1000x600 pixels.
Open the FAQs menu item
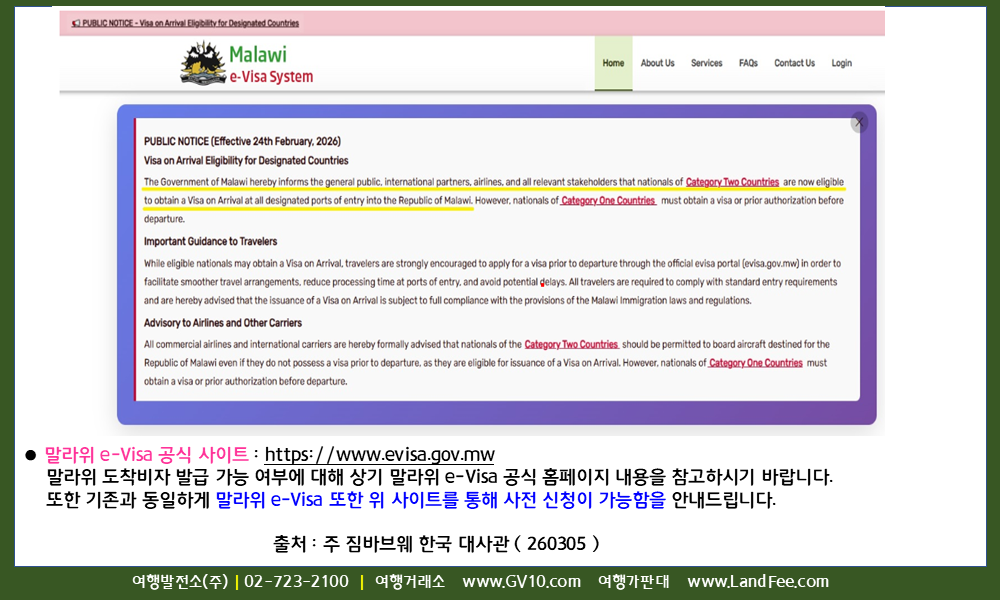(x=748, y=63)
